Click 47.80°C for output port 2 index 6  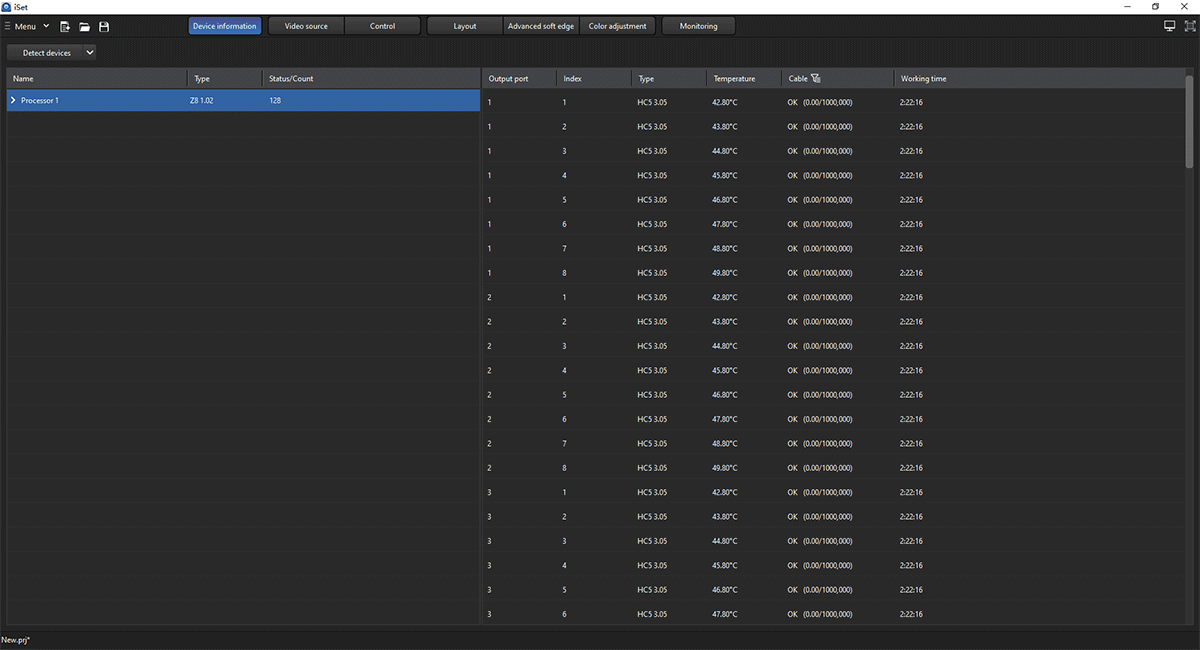[725, 419]
